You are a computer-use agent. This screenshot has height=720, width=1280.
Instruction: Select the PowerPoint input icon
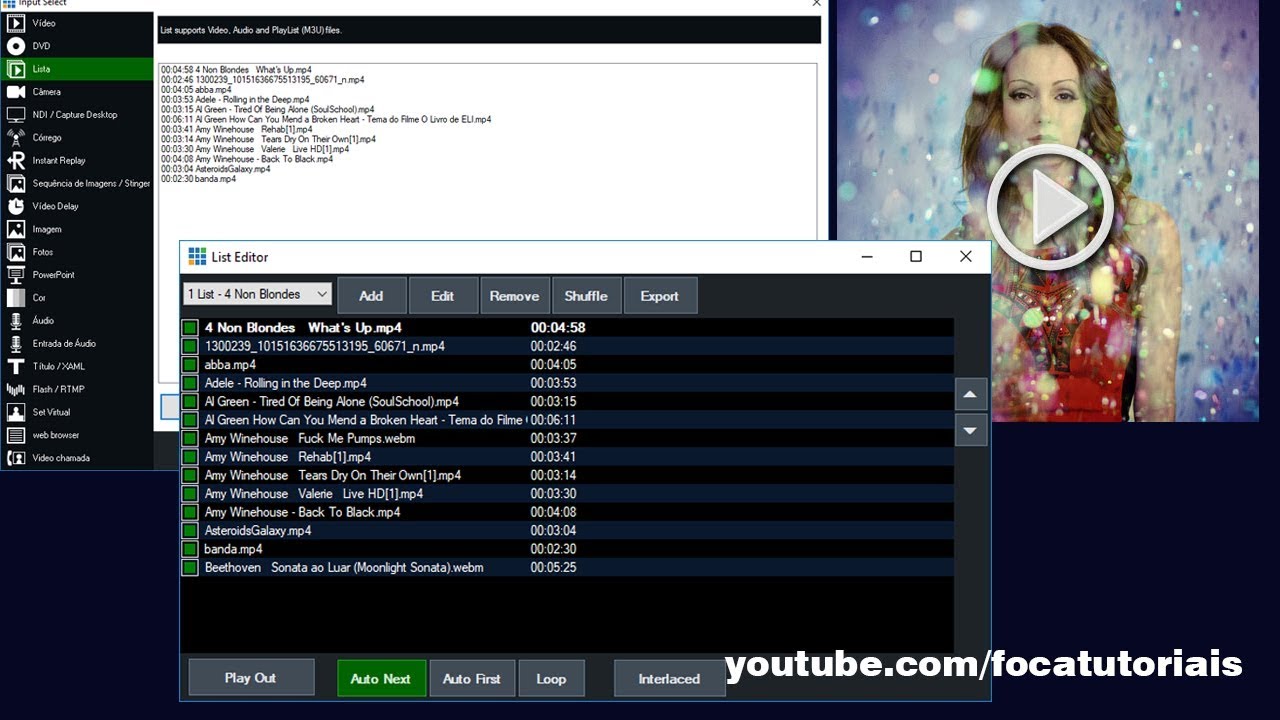coord(16,275)
